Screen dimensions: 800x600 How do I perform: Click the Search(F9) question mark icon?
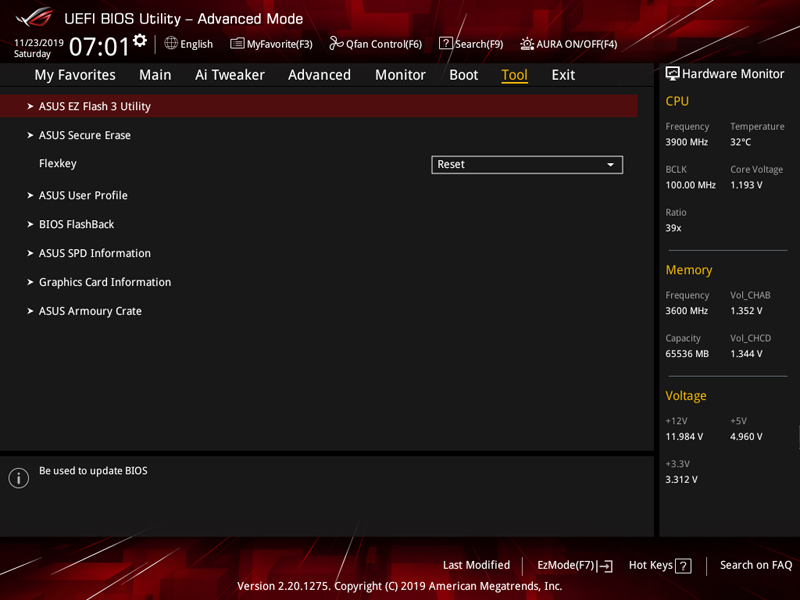coord(446,44)
